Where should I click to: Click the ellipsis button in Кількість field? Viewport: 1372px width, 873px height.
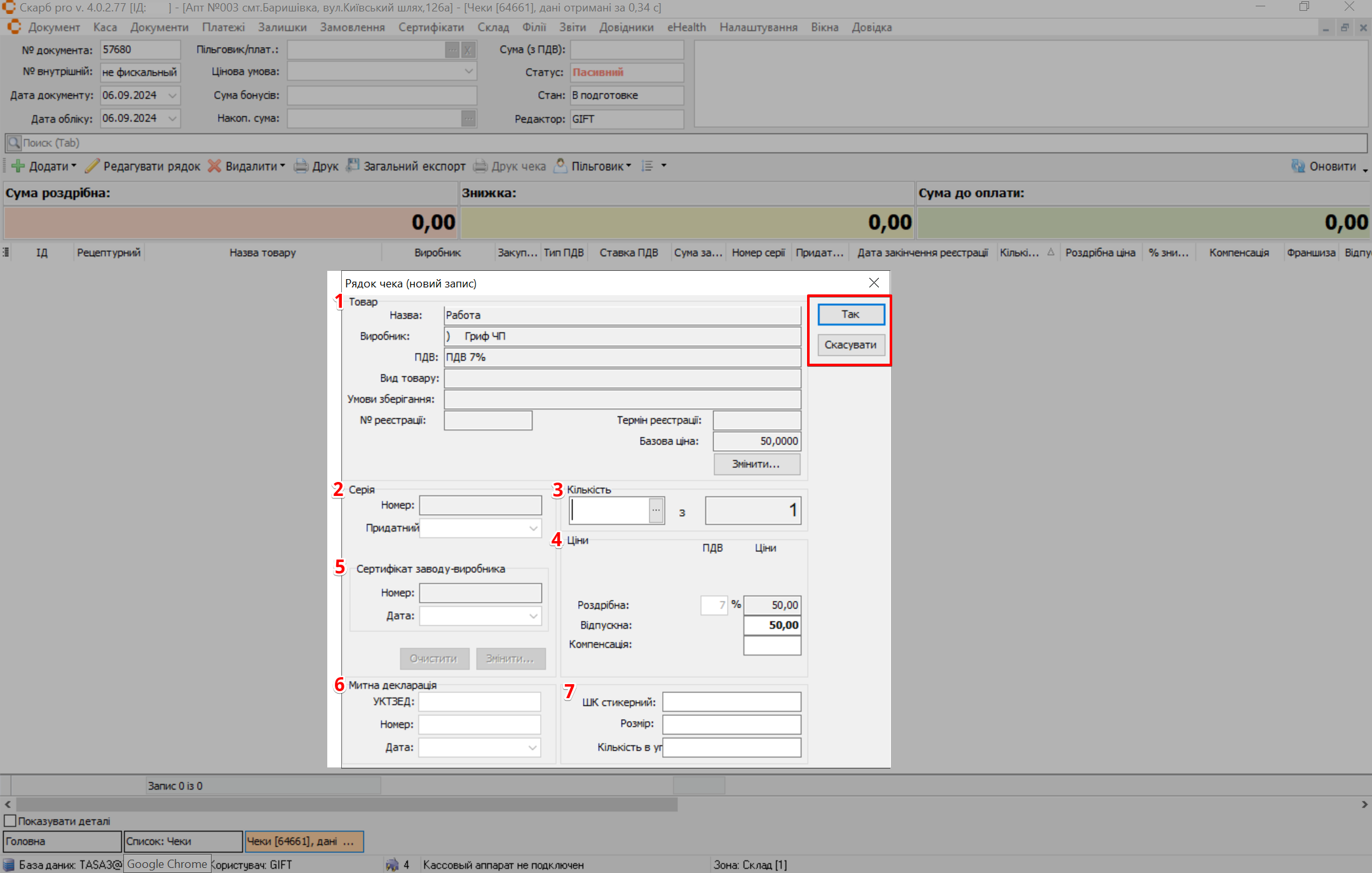pos(656,510)
